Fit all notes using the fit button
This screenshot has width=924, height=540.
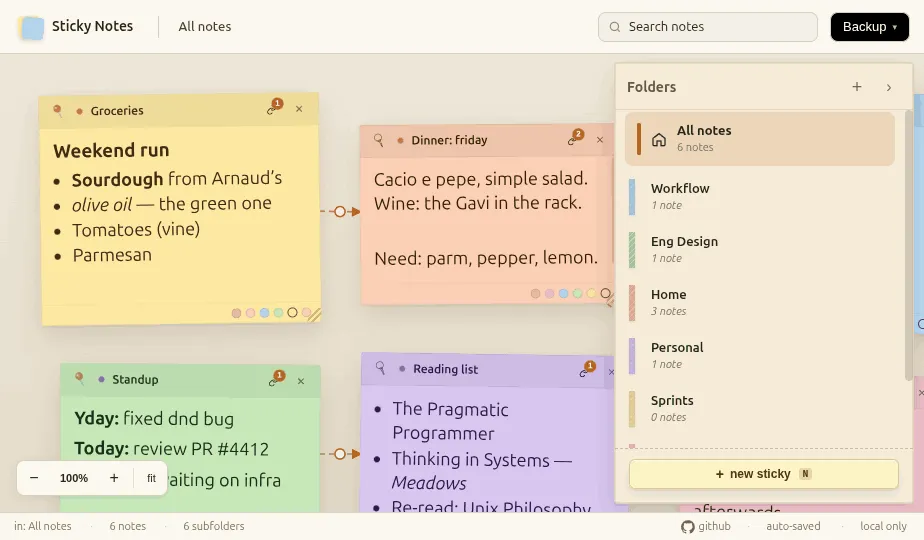point(151,478)
